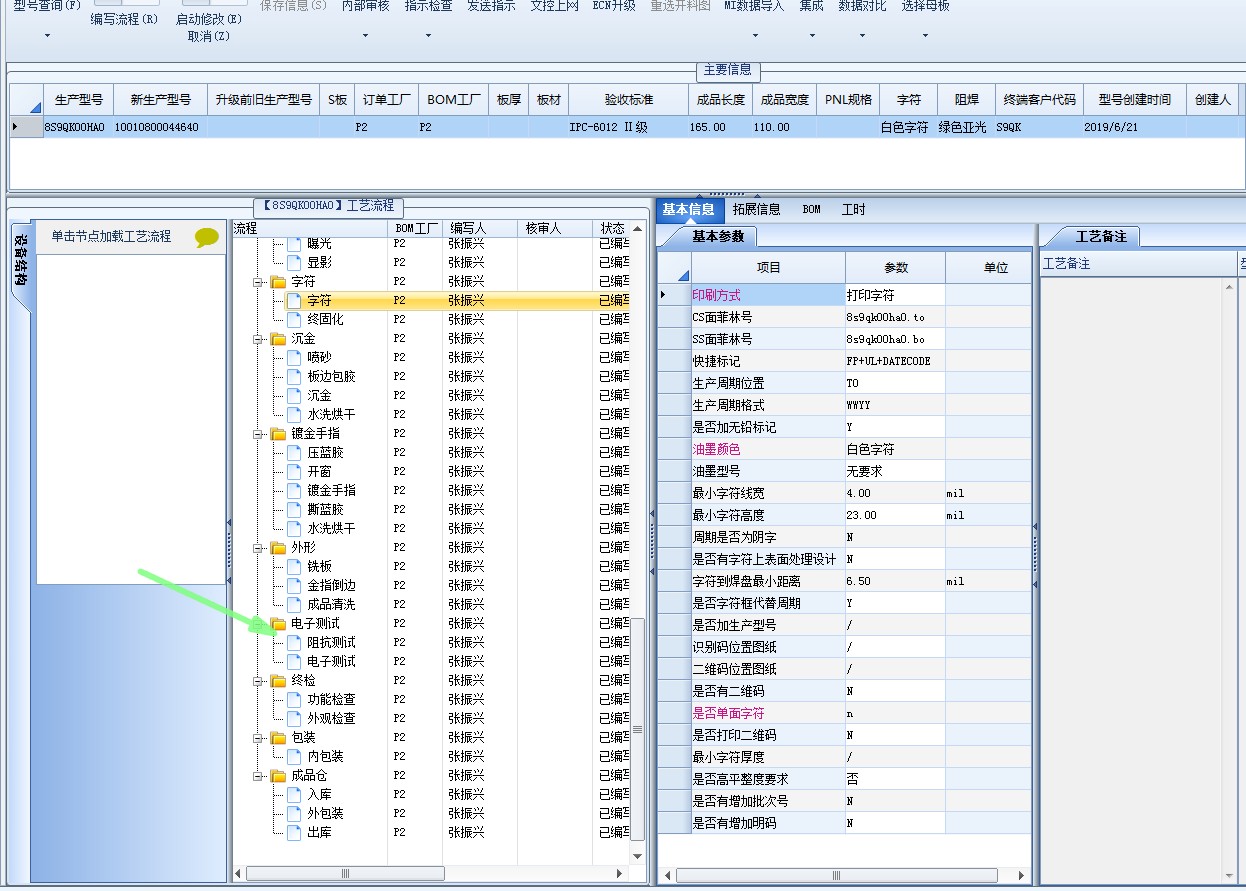Select the 工艺备注 tab
Viewport: 1246px width, 891px height.
click(1101, 237)
